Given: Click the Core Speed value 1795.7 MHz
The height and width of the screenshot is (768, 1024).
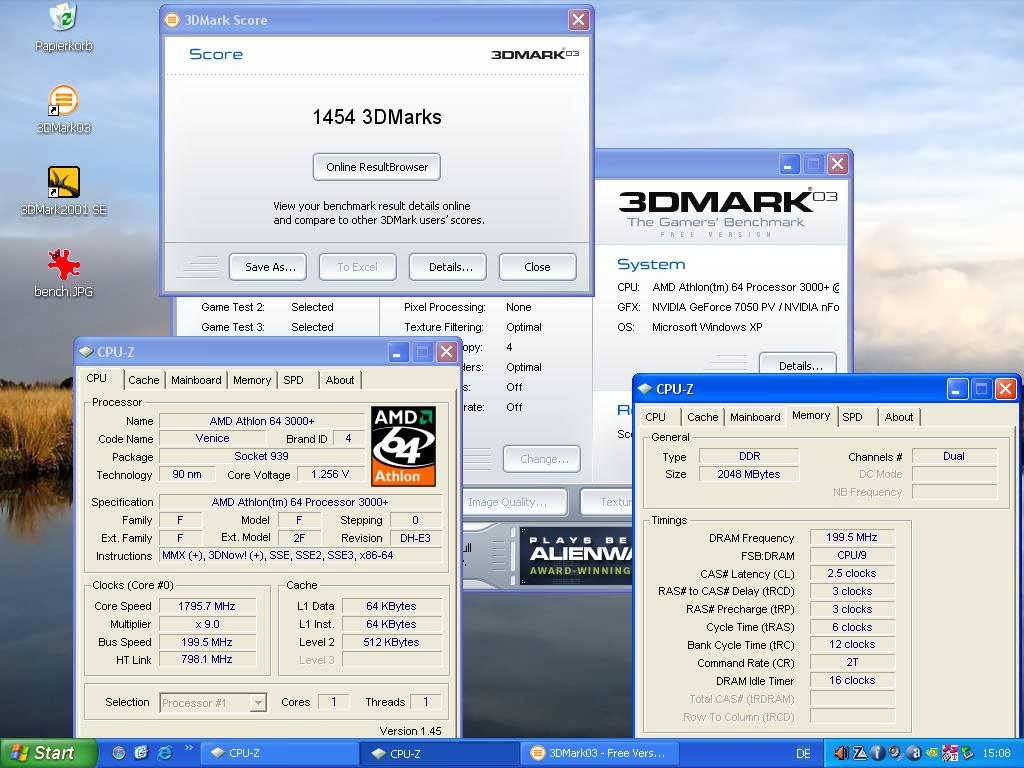Looking at the screenshot, I should (x=207, y=607).
